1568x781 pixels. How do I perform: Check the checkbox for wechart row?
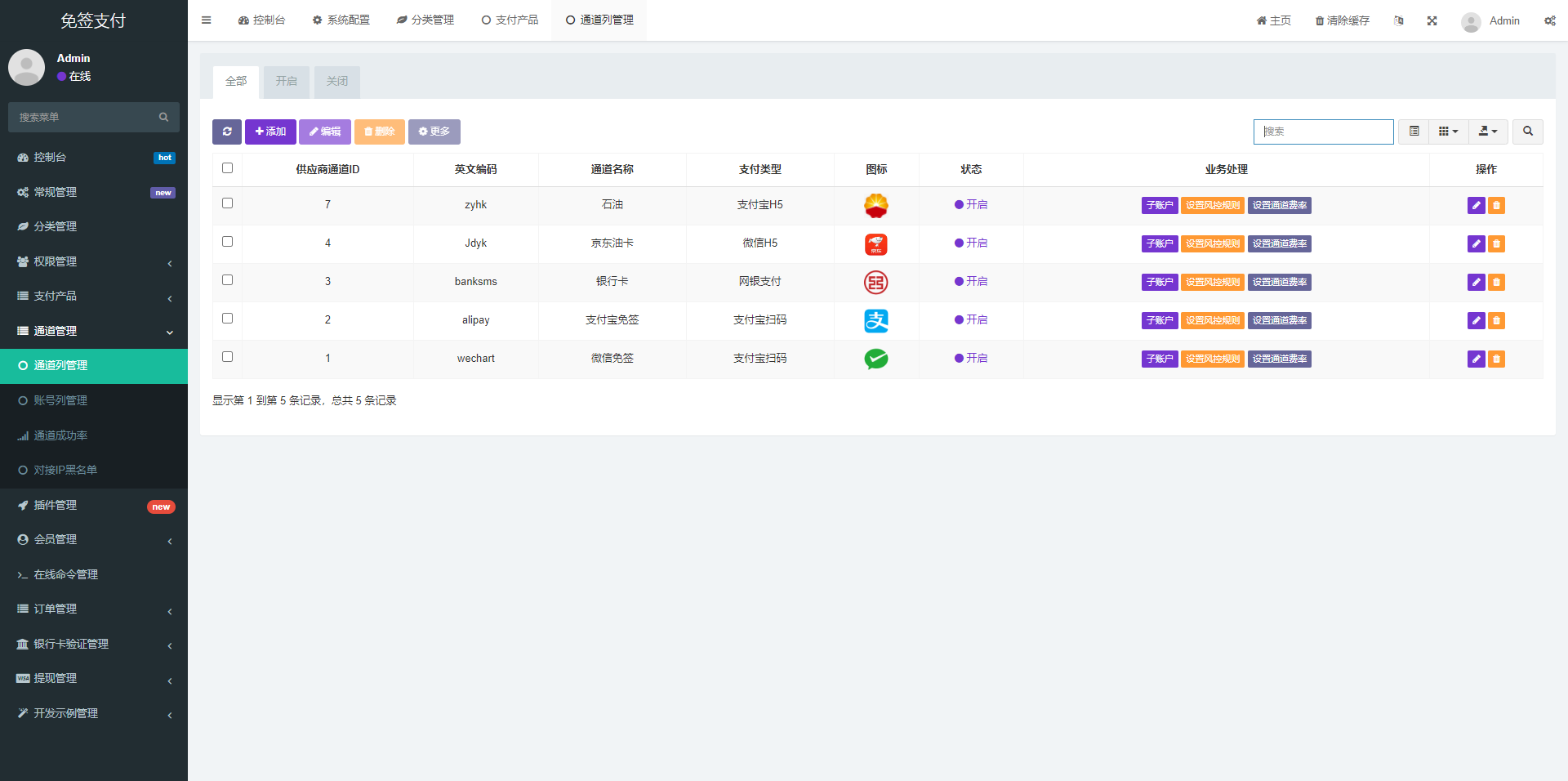pos(227,356)
